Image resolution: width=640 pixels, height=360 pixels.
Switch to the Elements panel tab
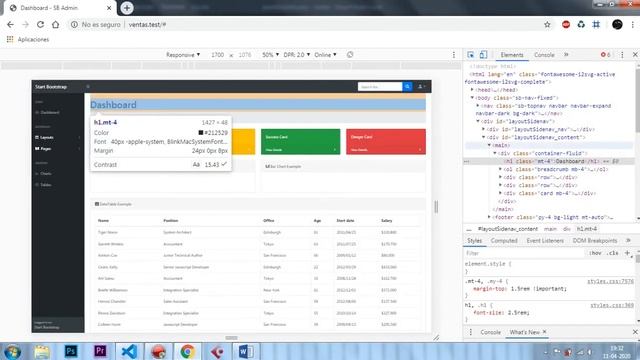512,55
